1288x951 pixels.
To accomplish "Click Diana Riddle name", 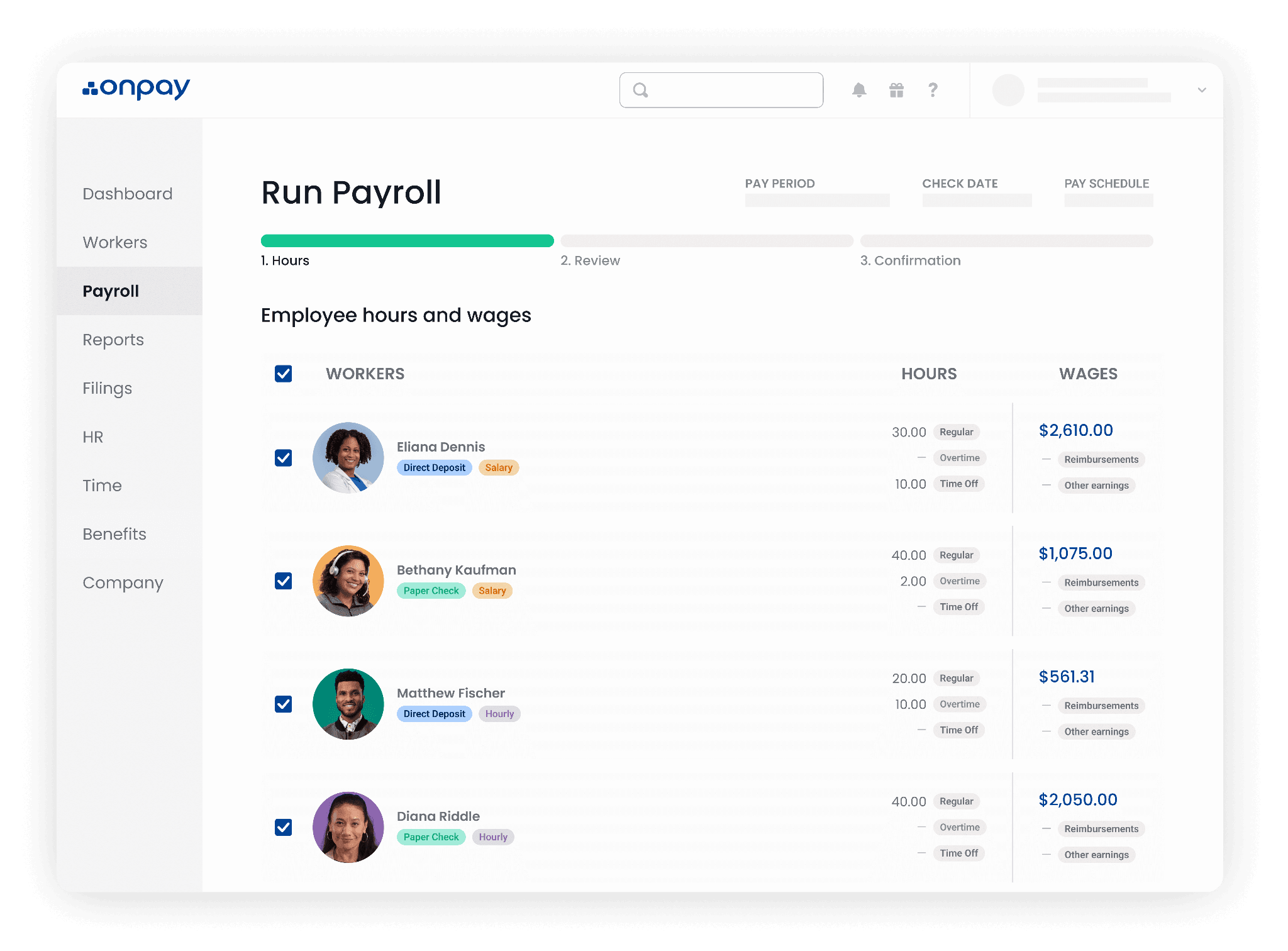I will (x=438, y=816).
